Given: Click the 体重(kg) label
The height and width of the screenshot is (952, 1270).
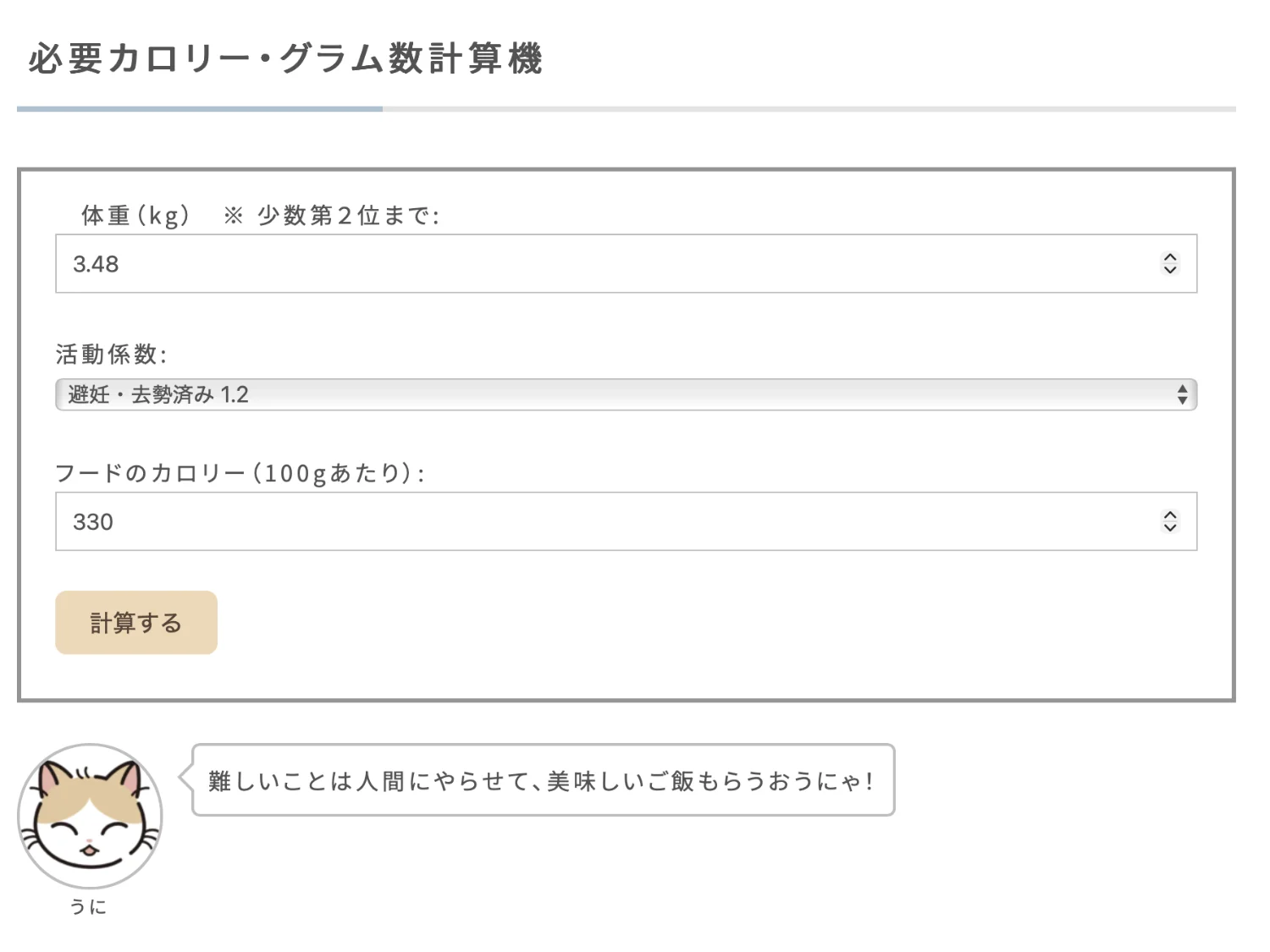Looking at the screenshot, I should point(135,216).
